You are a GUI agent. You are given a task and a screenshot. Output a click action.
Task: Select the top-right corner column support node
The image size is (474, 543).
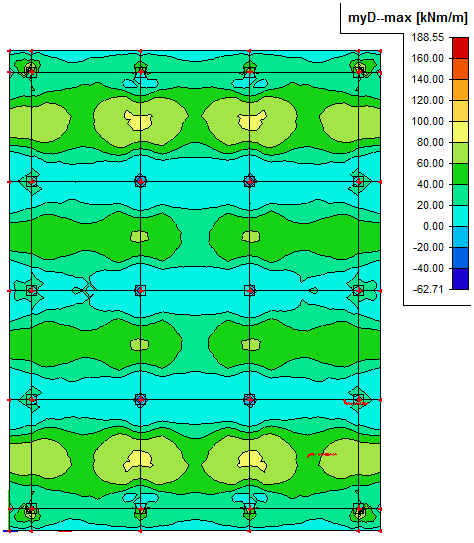pos(359,72)
